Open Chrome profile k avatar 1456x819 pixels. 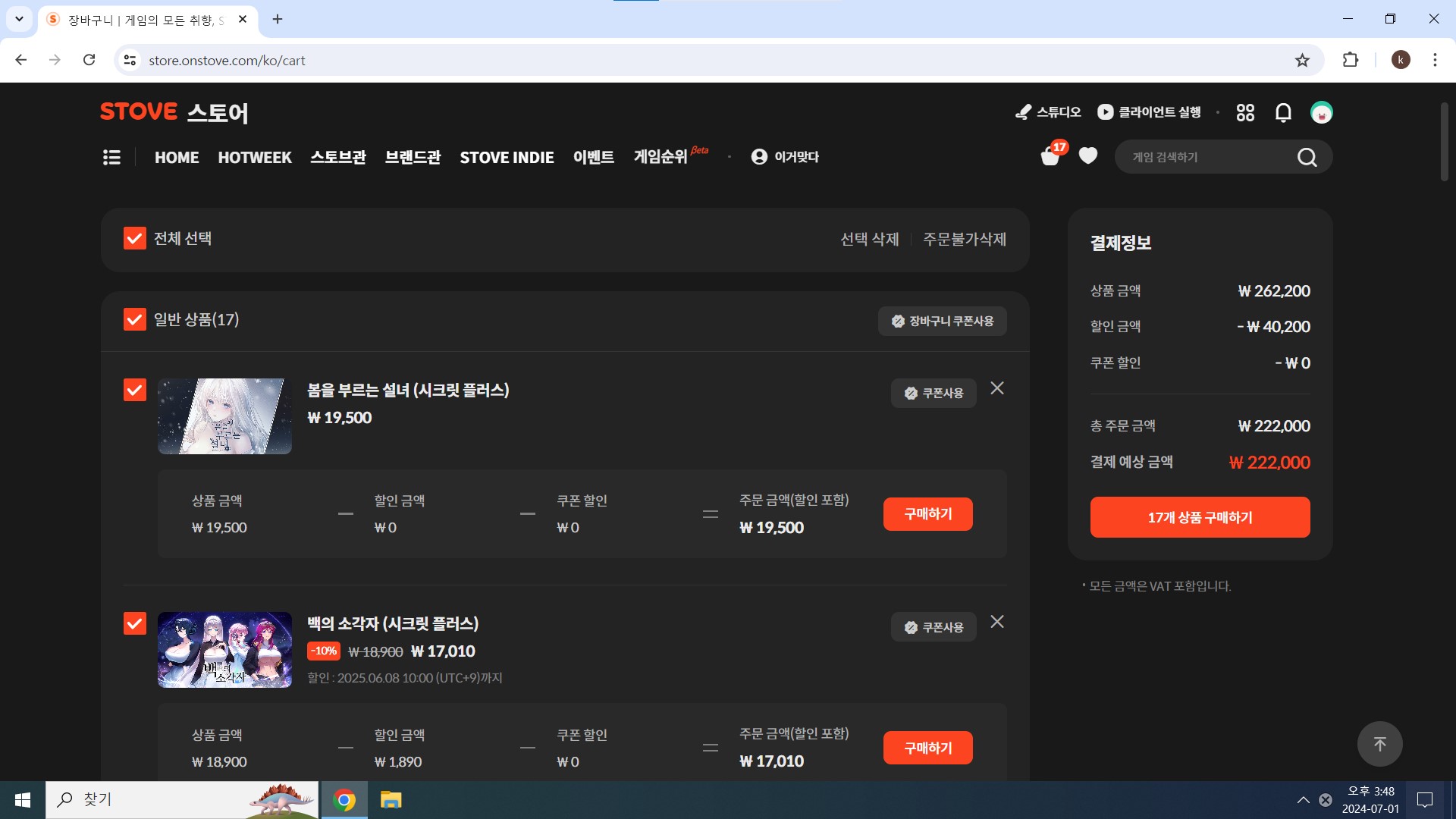[x=1401, y=60]
